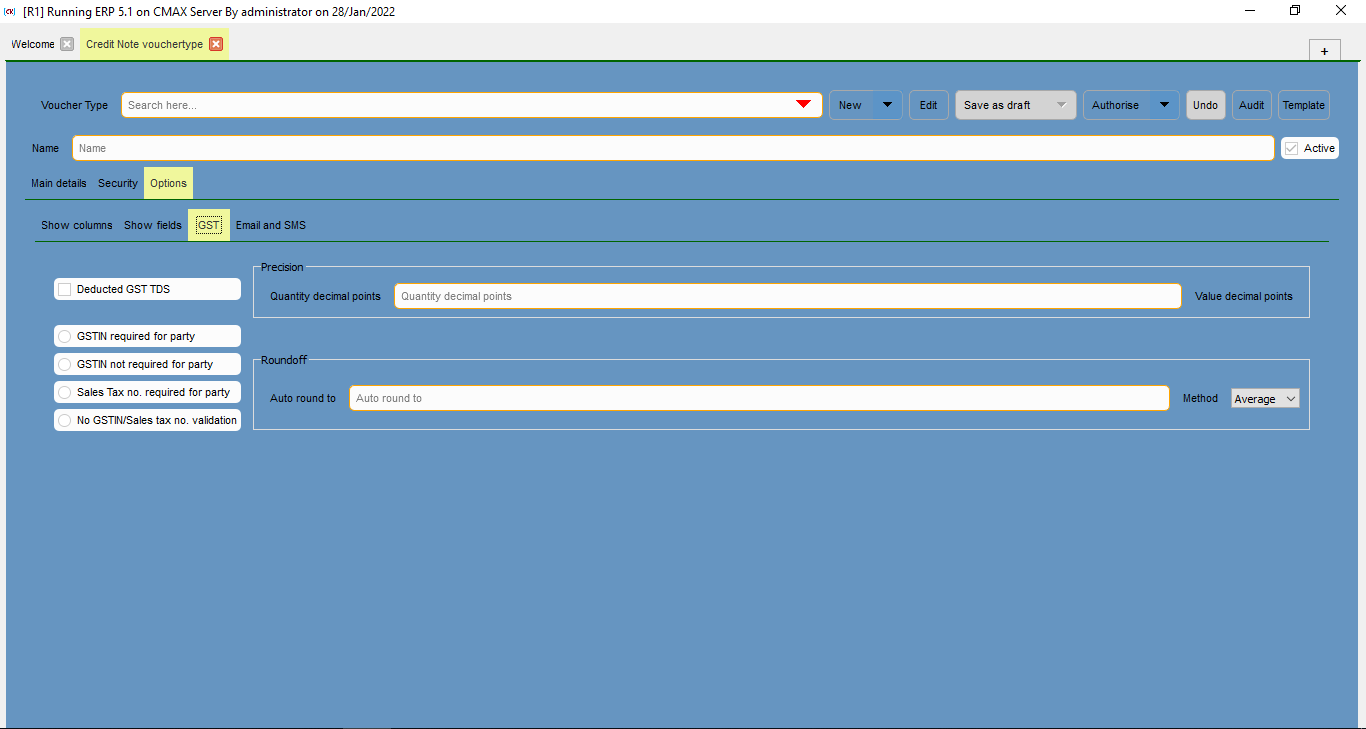Open Voucher Type red dropdown arrow
Viewport: 1366px width, 729px height.
tap(803, 105)
